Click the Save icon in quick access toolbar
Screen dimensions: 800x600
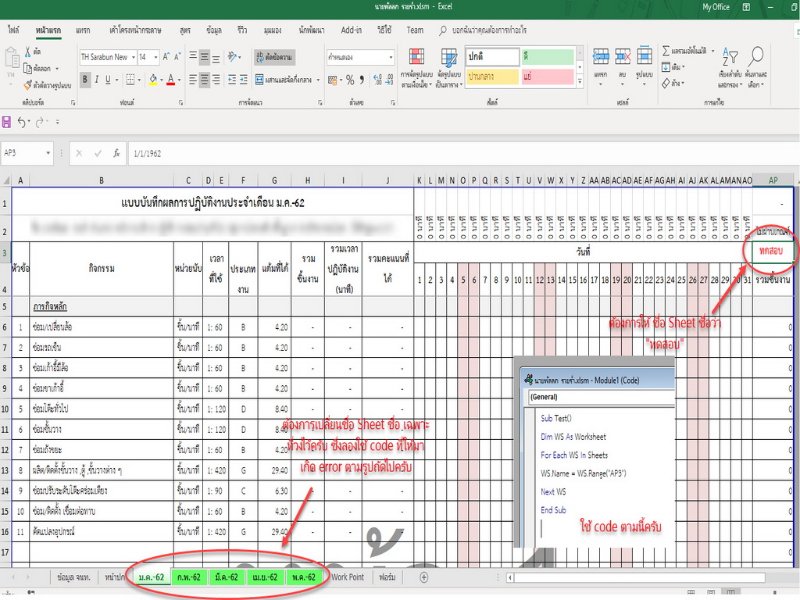pyautogui.click(x=8, y=121)
